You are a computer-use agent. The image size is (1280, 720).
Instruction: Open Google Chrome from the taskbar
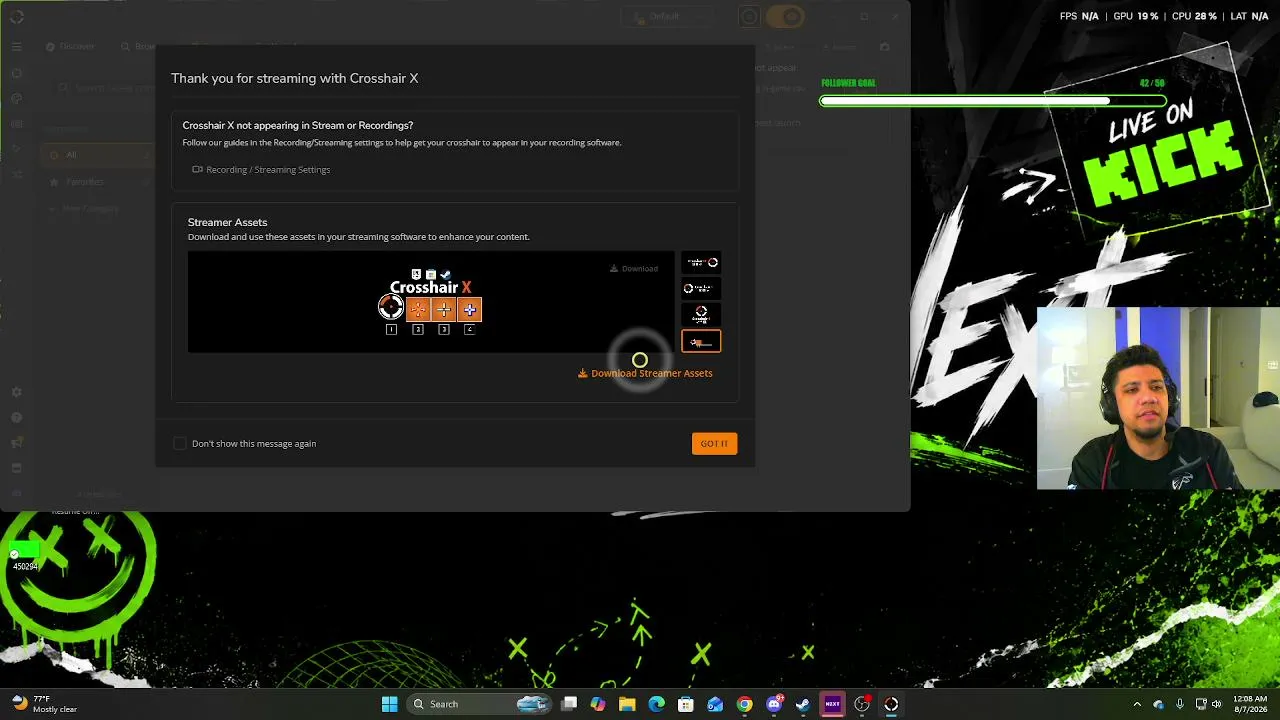pos(744,704)
